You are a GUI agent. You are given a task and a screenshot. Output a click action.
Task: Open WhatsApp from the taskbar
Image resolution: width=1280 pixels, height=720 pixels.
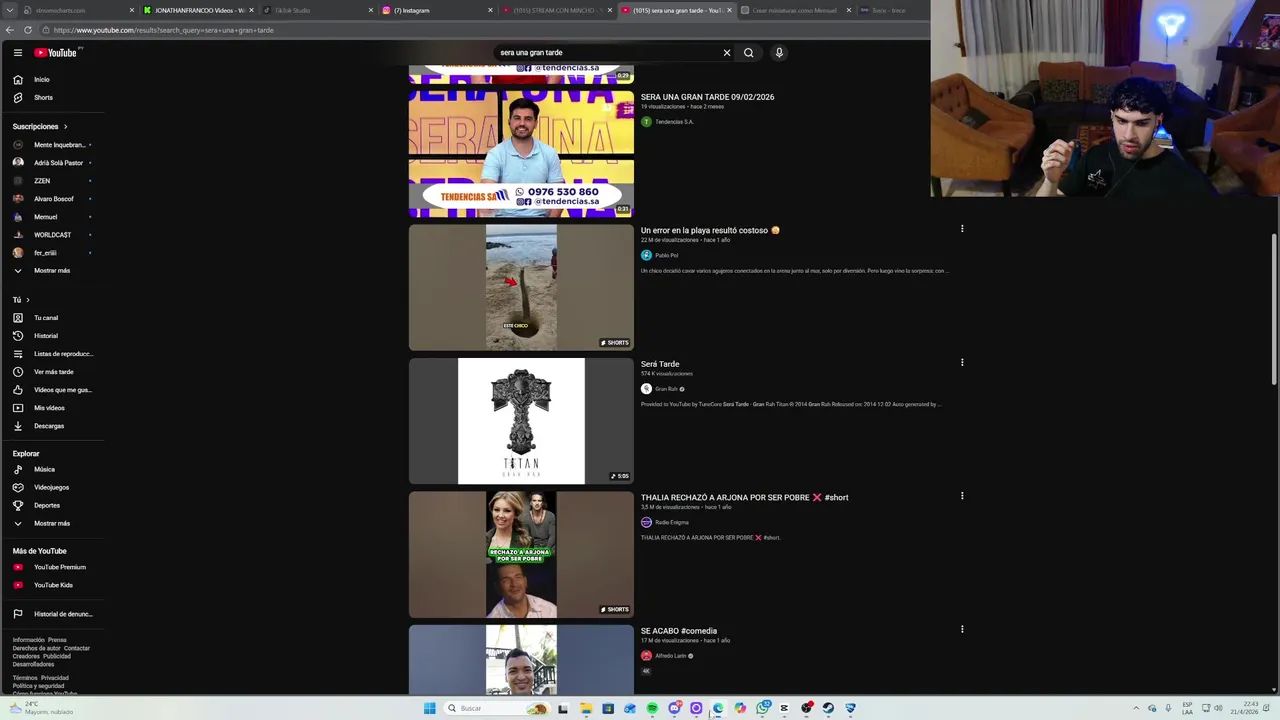click(764, 708)
